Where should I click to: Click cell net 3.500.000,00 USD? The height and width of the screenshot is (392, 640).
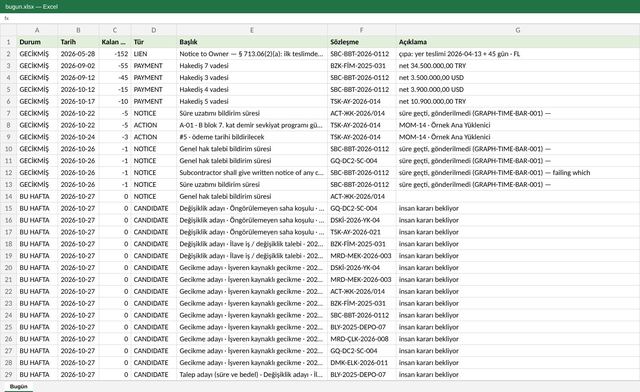tap(518, 78)
